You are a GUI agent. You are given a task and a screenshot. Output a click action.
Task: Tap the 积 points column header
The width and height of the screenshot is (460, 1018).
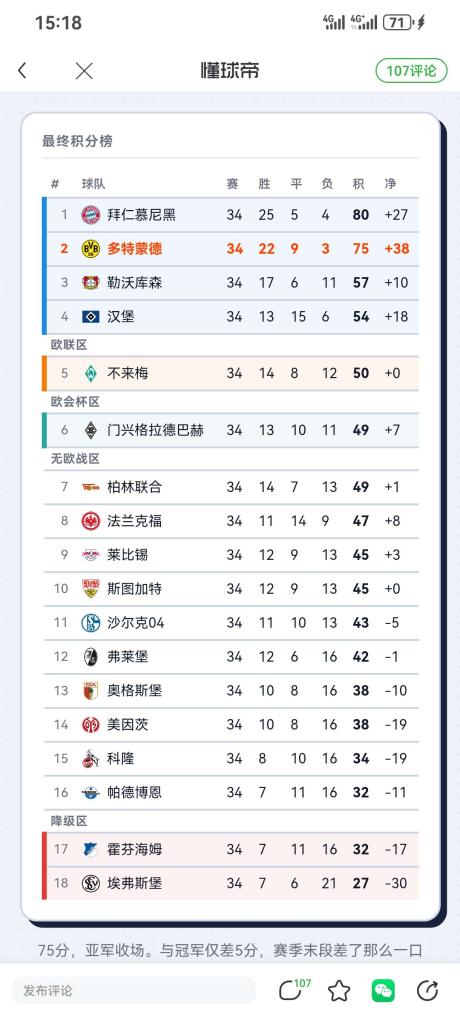point(358,184)
